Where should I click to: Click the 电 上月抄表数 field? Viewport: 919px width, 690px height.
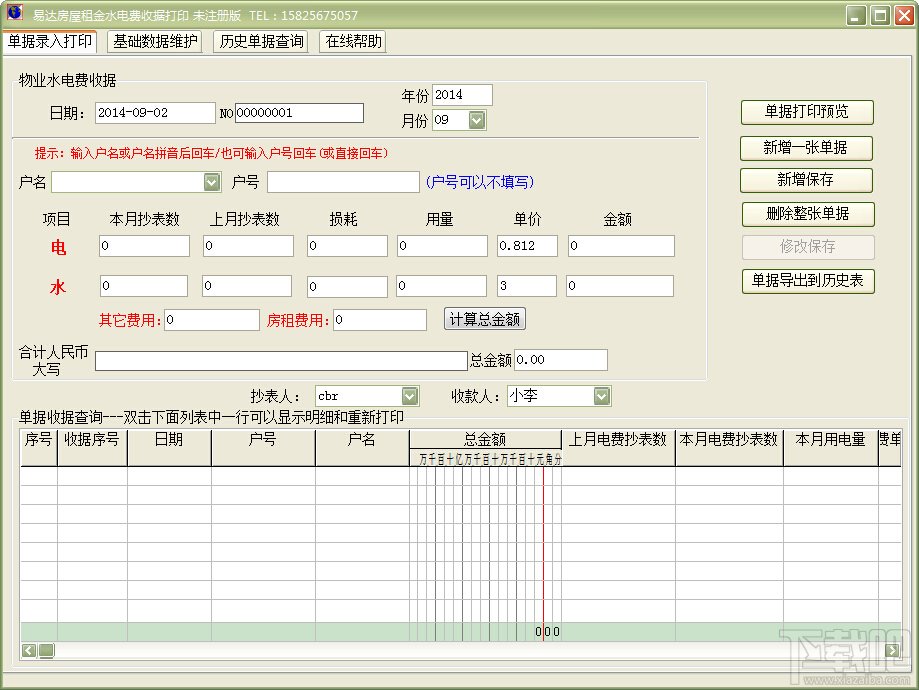pyautogui.click(x=248, y=246)
